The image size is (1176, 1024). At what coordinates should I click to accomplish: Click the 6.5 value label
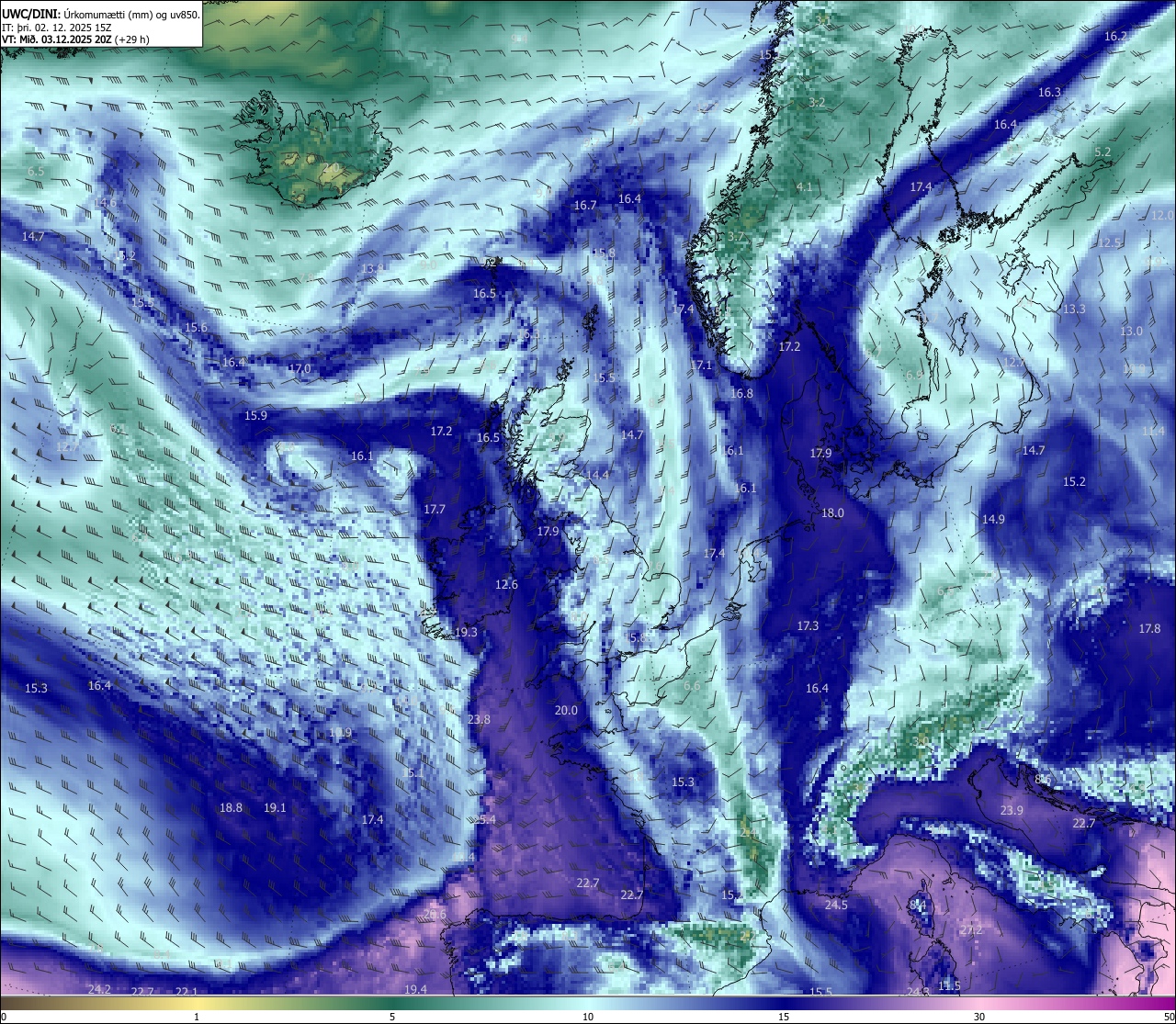[36, 172]
